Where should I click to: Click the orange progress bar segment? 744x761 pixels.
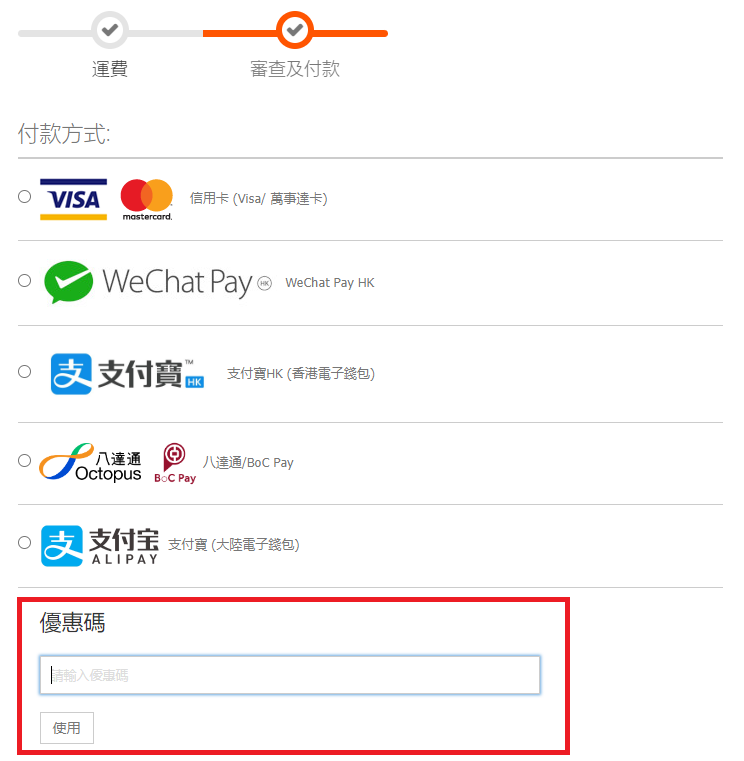(295, 33)
